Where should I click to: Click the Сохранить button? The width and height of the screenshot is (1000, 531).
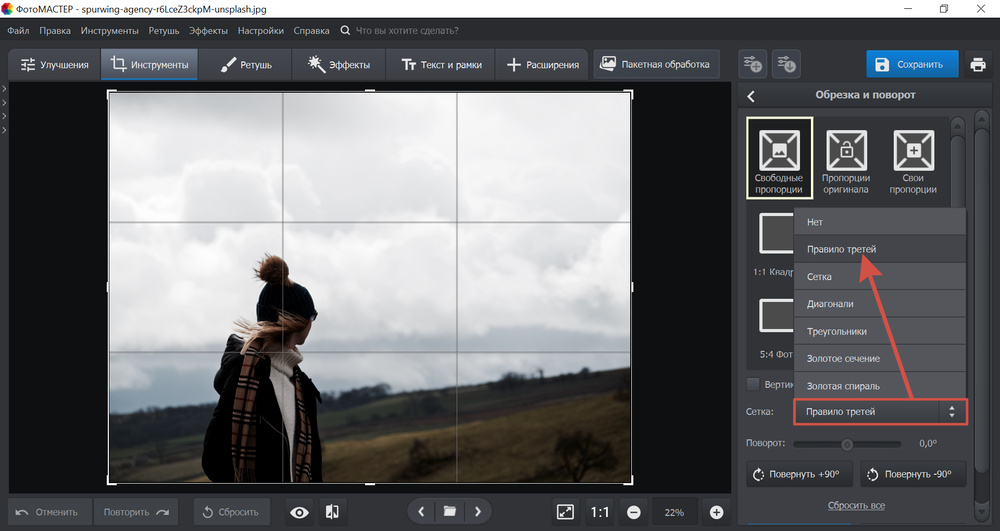(x=911, y=65)
